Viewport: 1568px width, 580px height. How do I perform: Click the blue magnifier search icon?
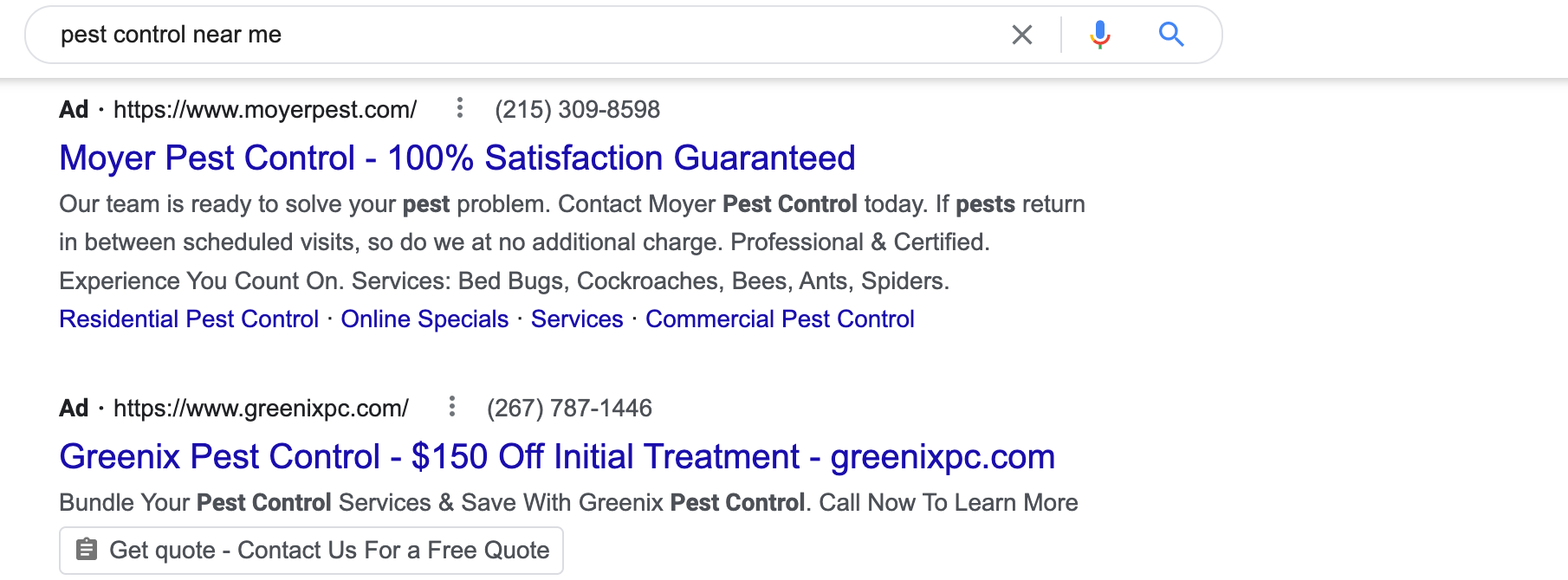coord(1171,35)
